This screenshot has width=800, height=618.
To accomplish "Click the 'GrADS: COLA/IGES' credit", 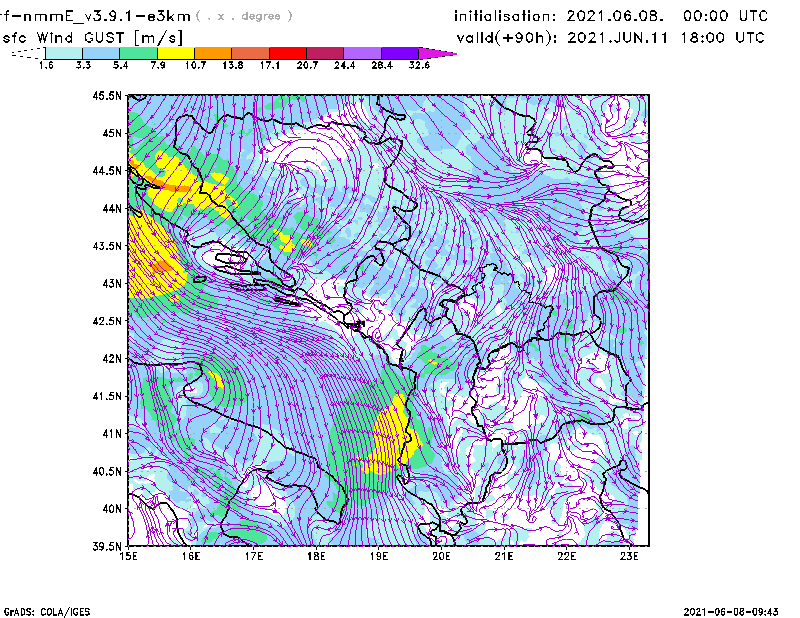I will [47, 612].
